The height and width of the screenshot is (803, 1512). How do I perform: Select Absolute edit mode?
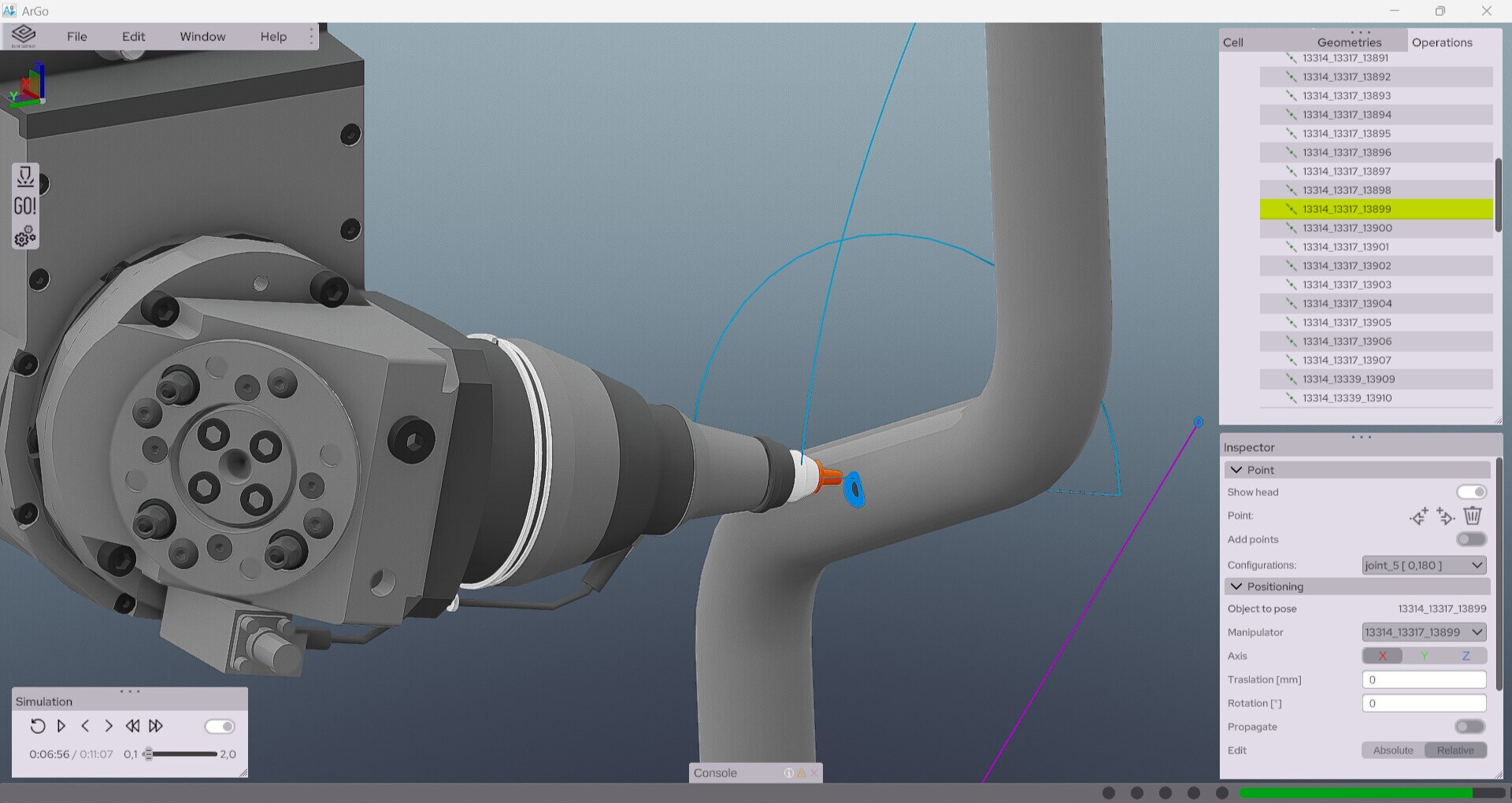click(1392, 750)
